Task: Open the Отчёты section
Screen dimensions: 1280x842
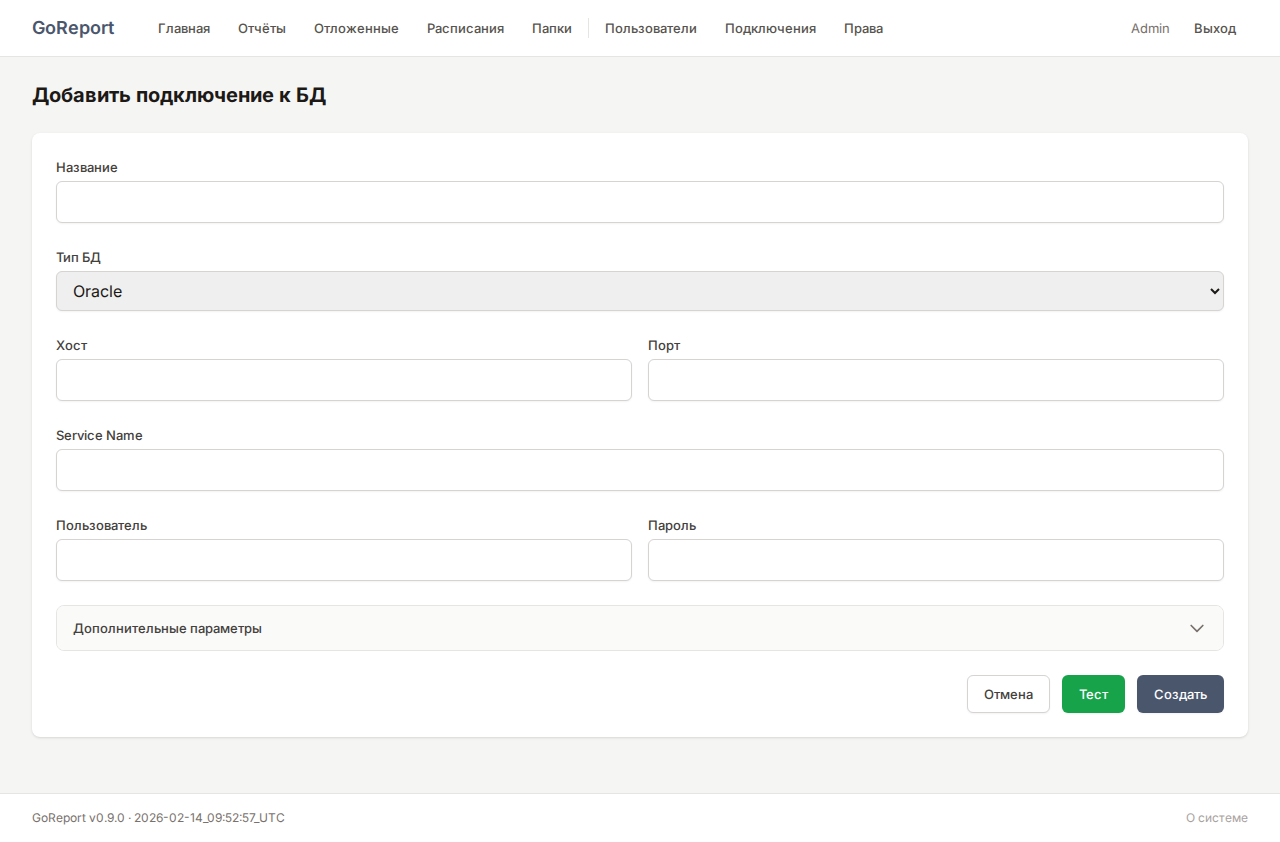Action: point(262,28)
